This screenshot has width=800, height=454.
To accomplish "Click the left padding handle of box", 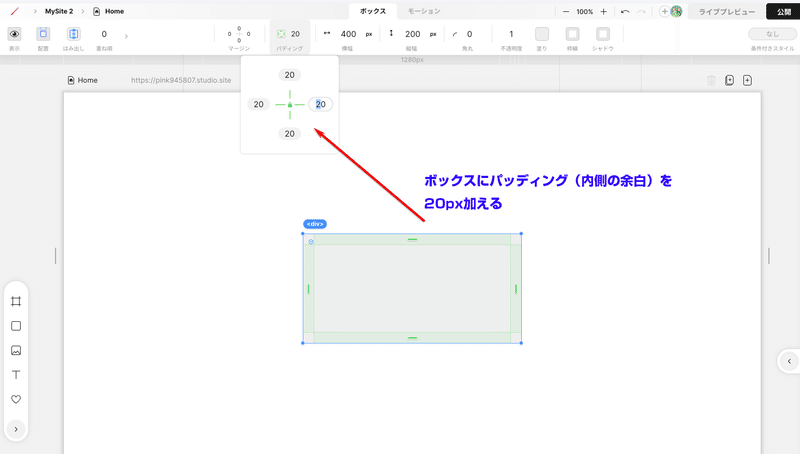I will pyautogui.click(x=308, y=289).
